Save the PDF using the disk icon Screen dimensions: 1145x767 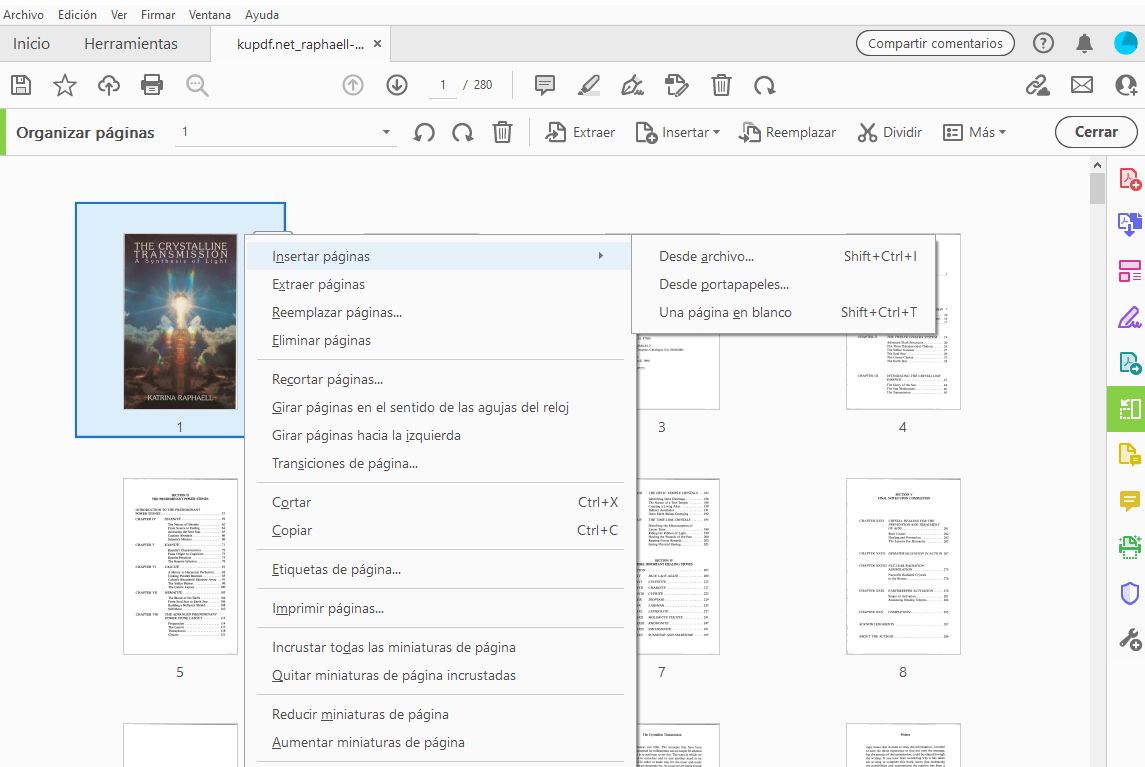(x=20, y=85)
